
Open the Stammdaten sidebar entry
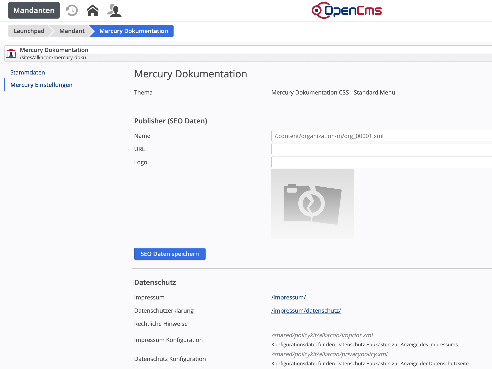click(28, 72)
